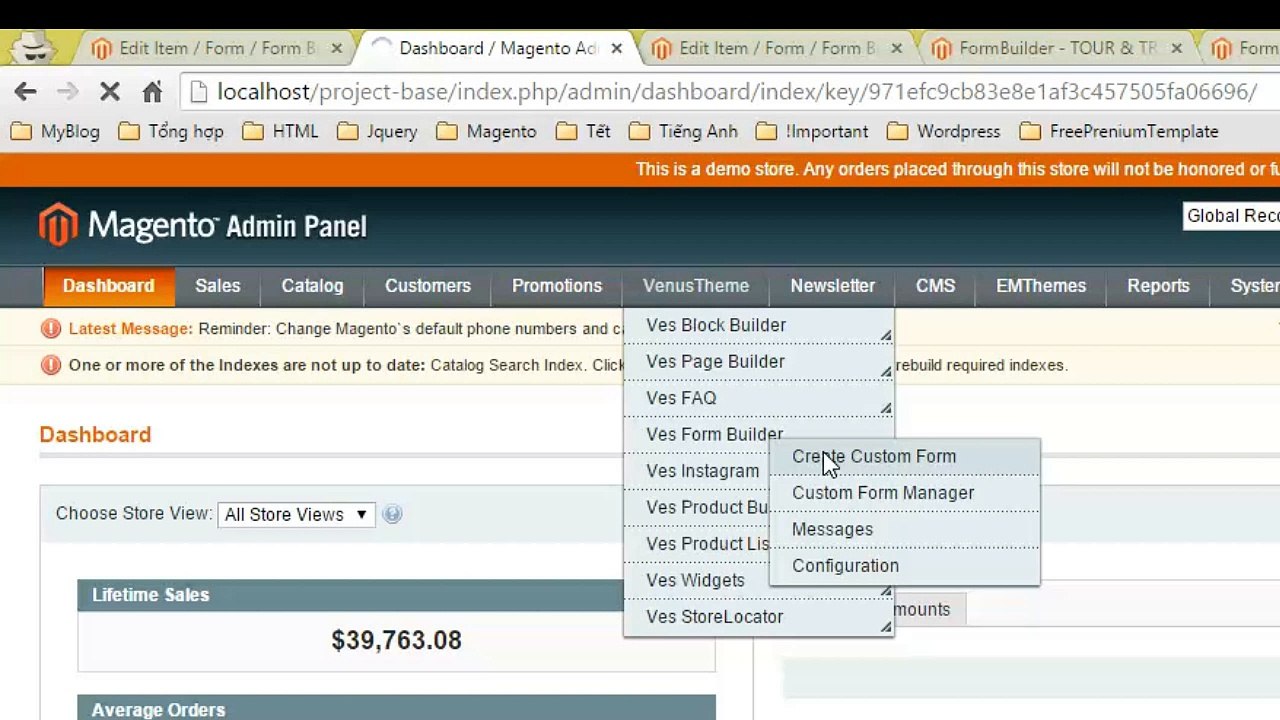Open Ves Form Builder menu item
The width and height of the screenshot is (1280, 720).
(x=715, y=434)
